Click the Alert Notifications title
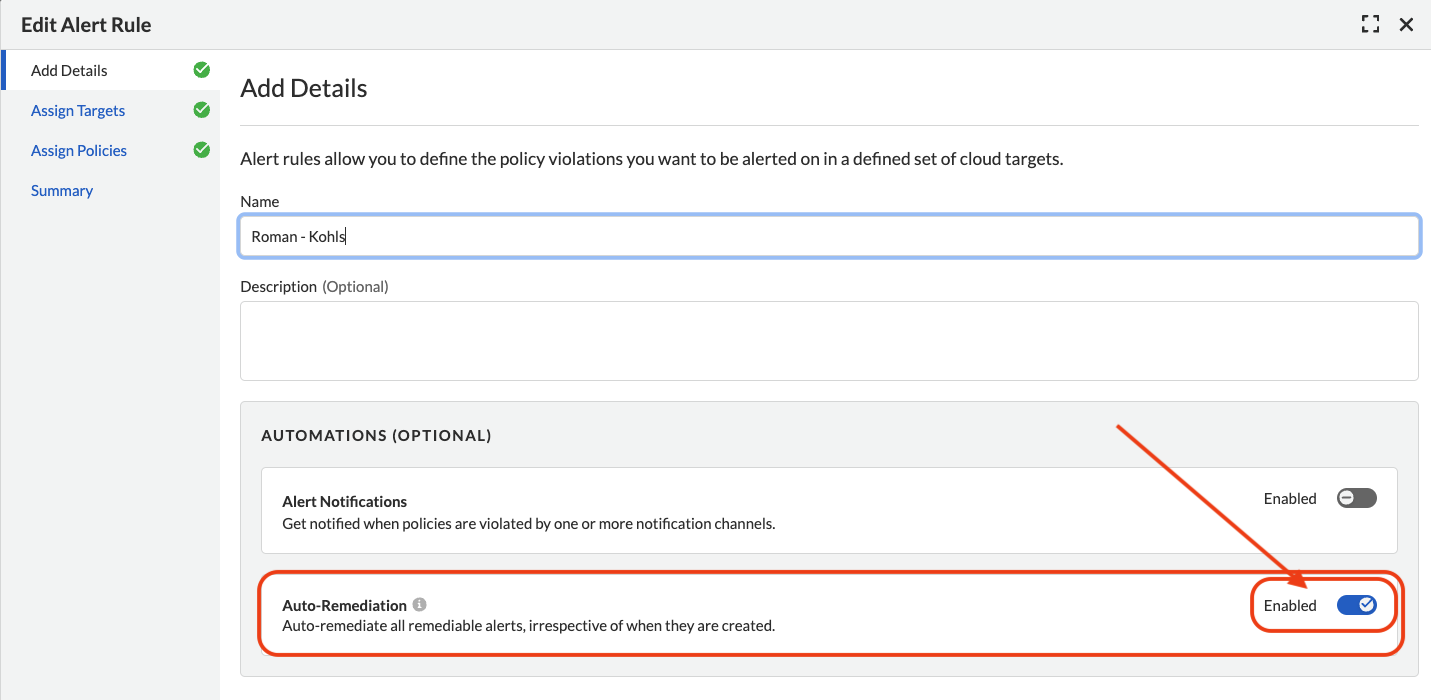 pos(345,502)
